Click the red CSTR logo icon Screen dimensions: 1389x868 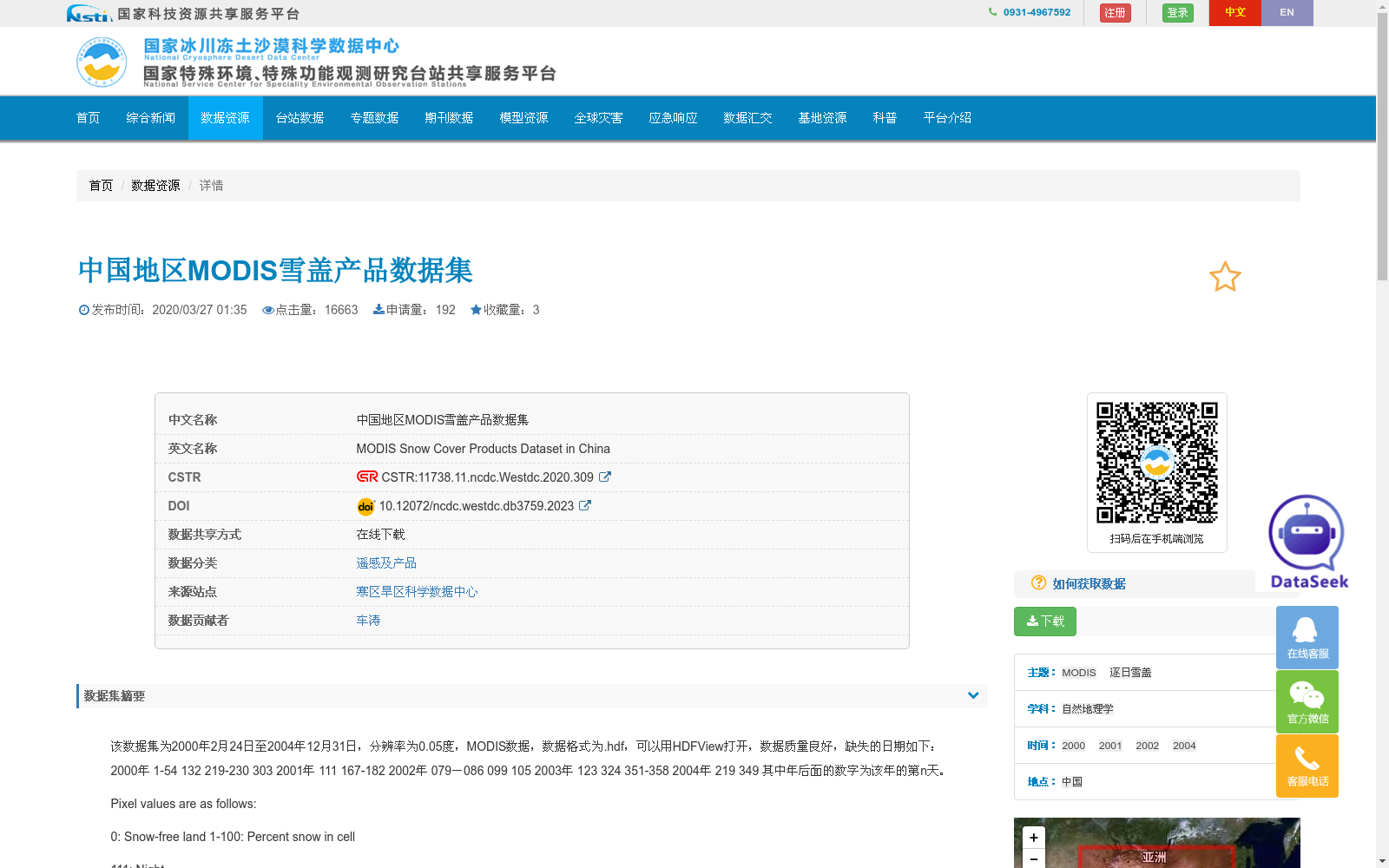pyautogui.click(x=367, y=477)
